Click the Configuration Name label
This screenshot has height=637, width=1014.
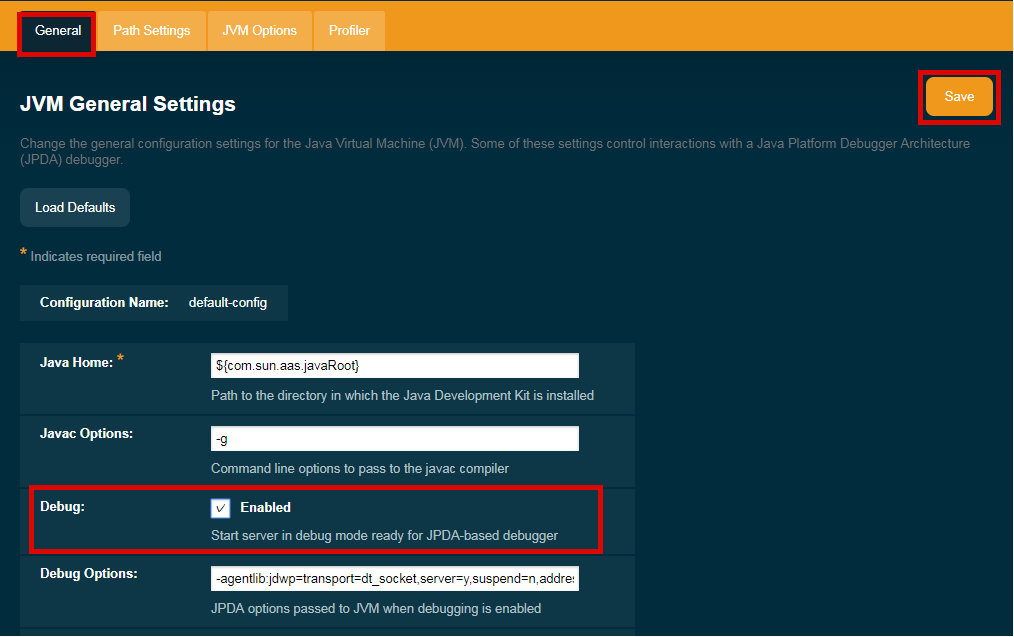pos(104,303)
